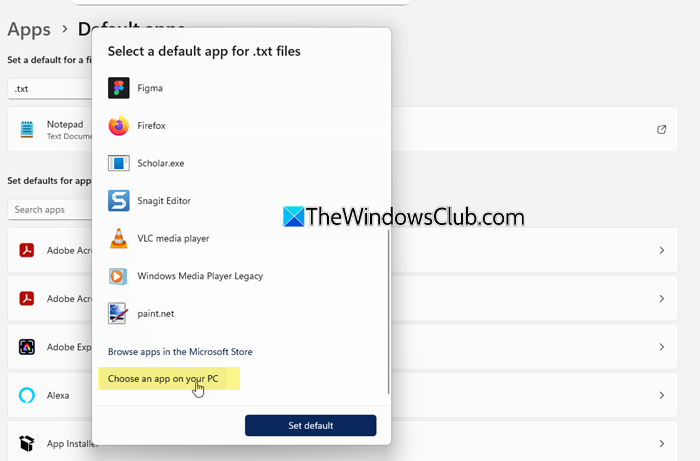The image size is (700, 461).
Task: Select Windows Media Player Legacy label
Action: [x=200, y=276]
